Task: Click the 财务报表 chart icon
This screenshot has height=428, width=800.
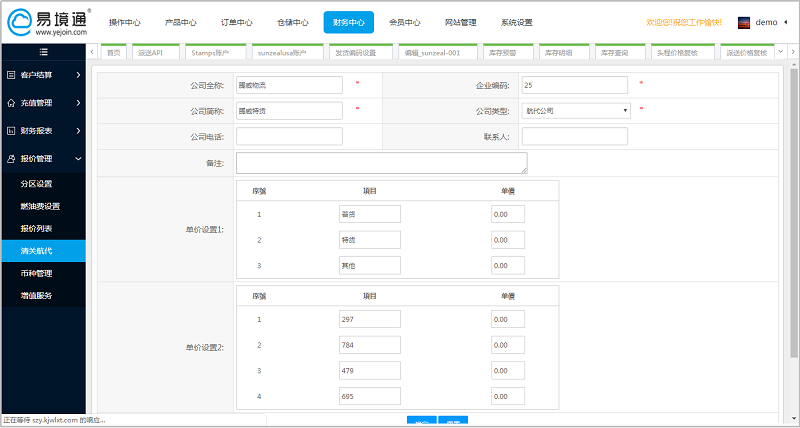Action: tap(11, 131)
